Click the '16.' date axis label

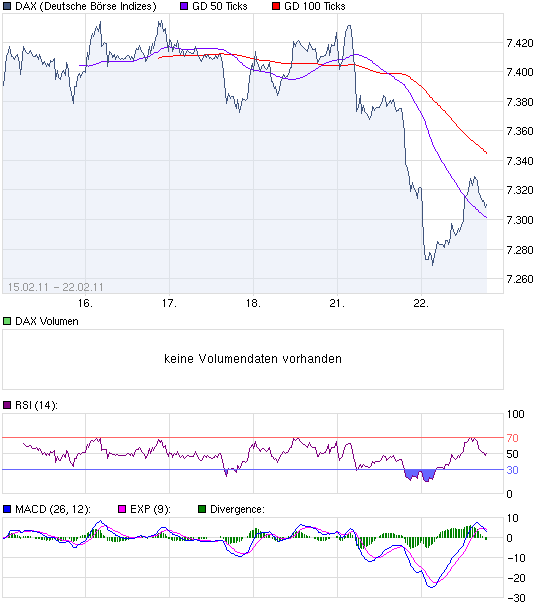85,303
